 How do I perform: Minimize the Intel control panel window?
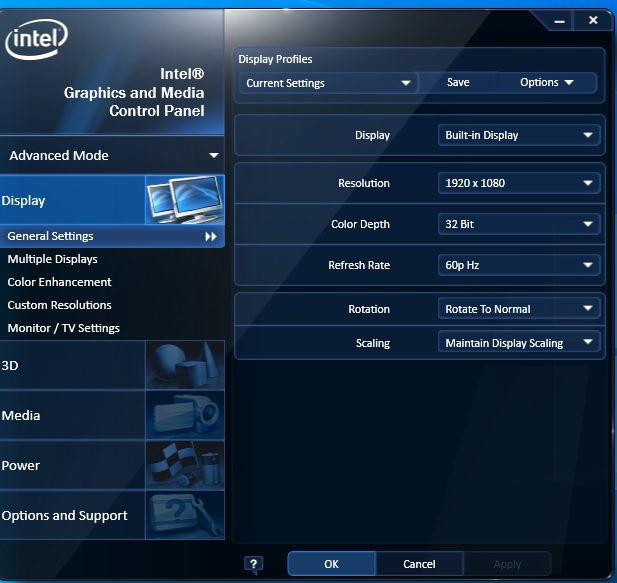click(x=559, y=21)
